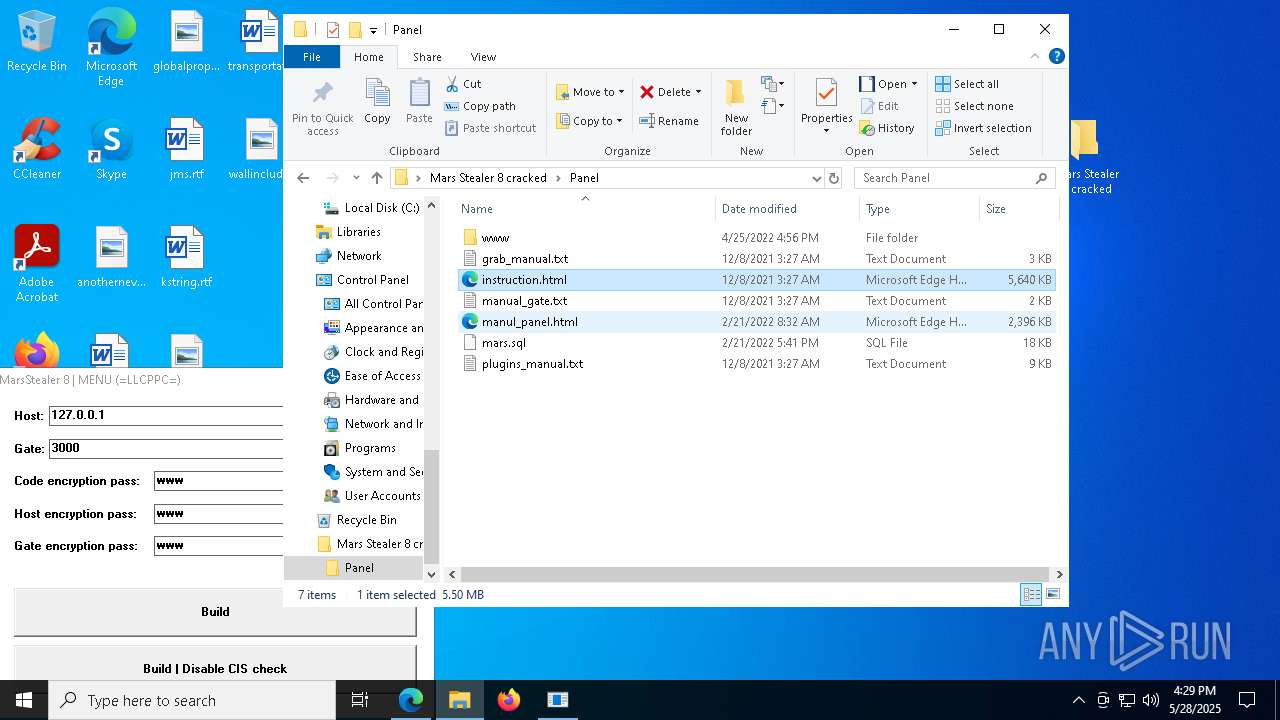The width and height of the screenshot is (1280, 720).
Task: Expand the Delete dropdown arrow
Action: pyautogui.click(x=698, y=92)
